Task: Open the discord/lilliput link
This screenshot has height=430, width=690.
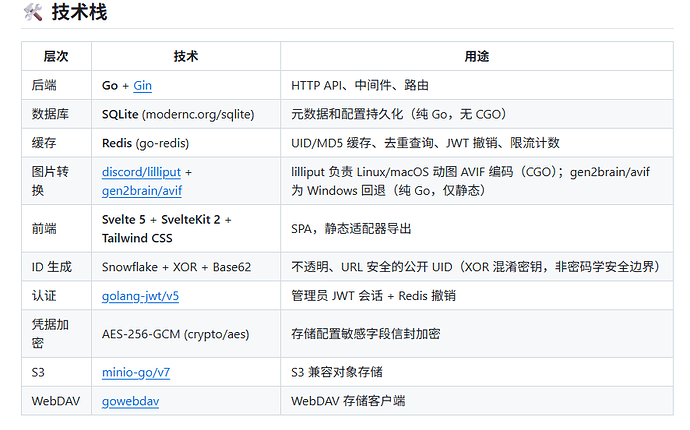Action: pyautogui.click(x=141, y=172)
